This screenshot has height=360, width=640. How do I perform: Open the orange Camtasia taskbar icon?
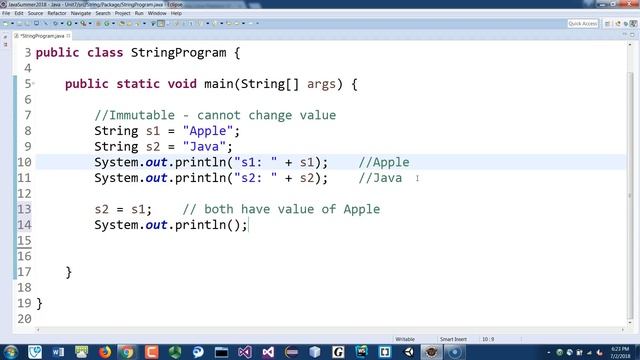click(151, 352)
